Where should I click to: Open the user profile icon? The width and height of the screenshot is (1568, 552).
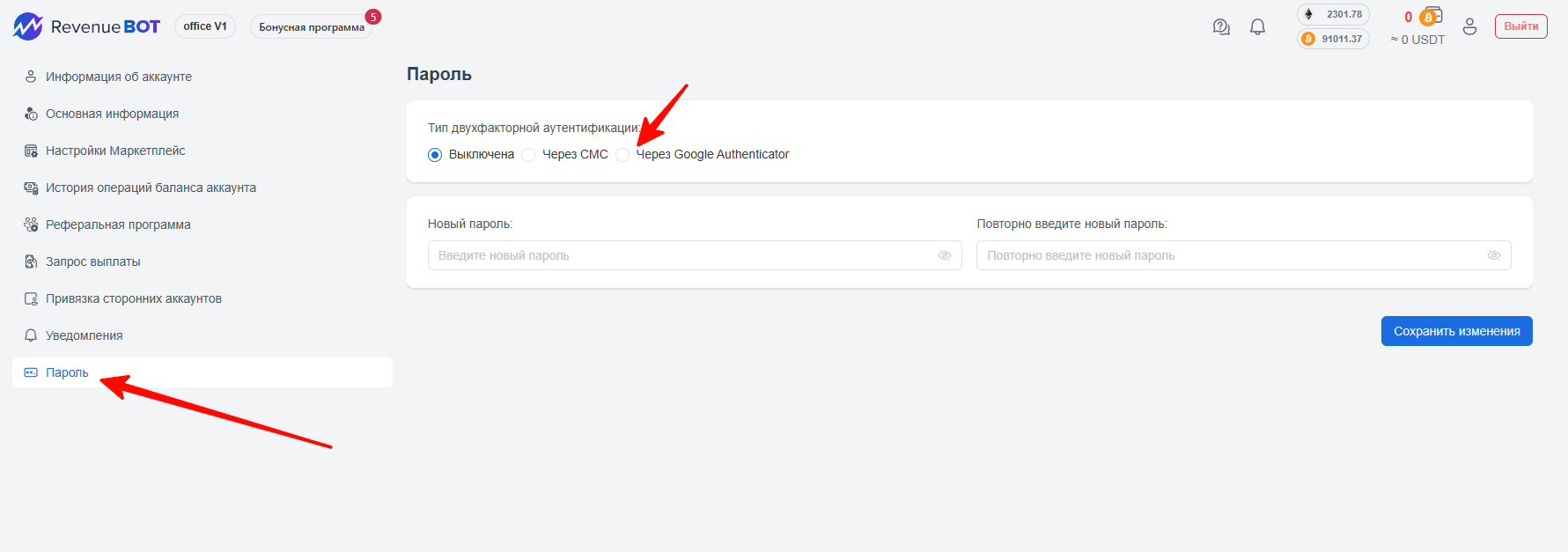click(x=1469, y=27)
